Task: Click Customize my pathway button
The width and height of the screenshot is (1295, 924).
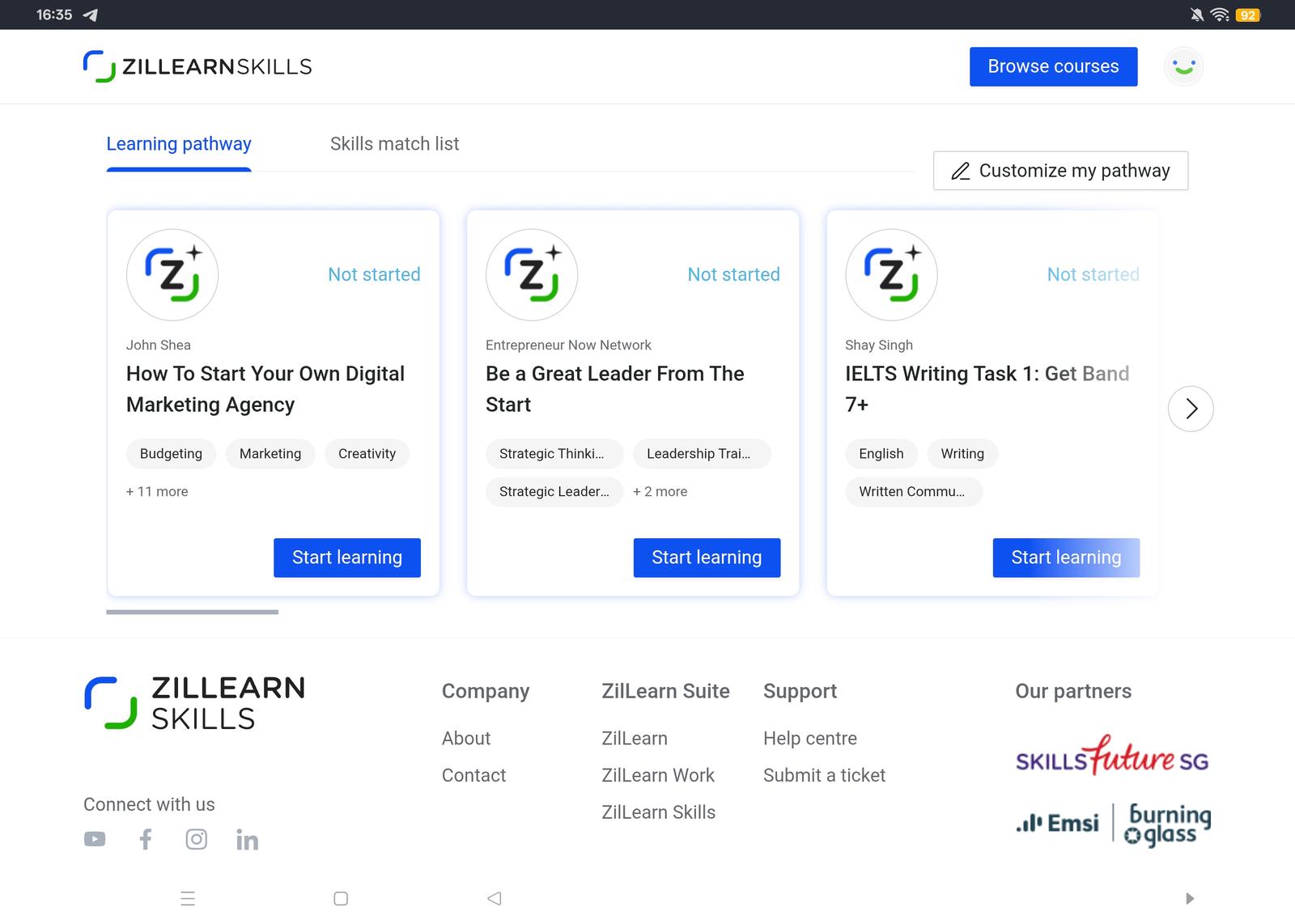Action: [1060, 171]
